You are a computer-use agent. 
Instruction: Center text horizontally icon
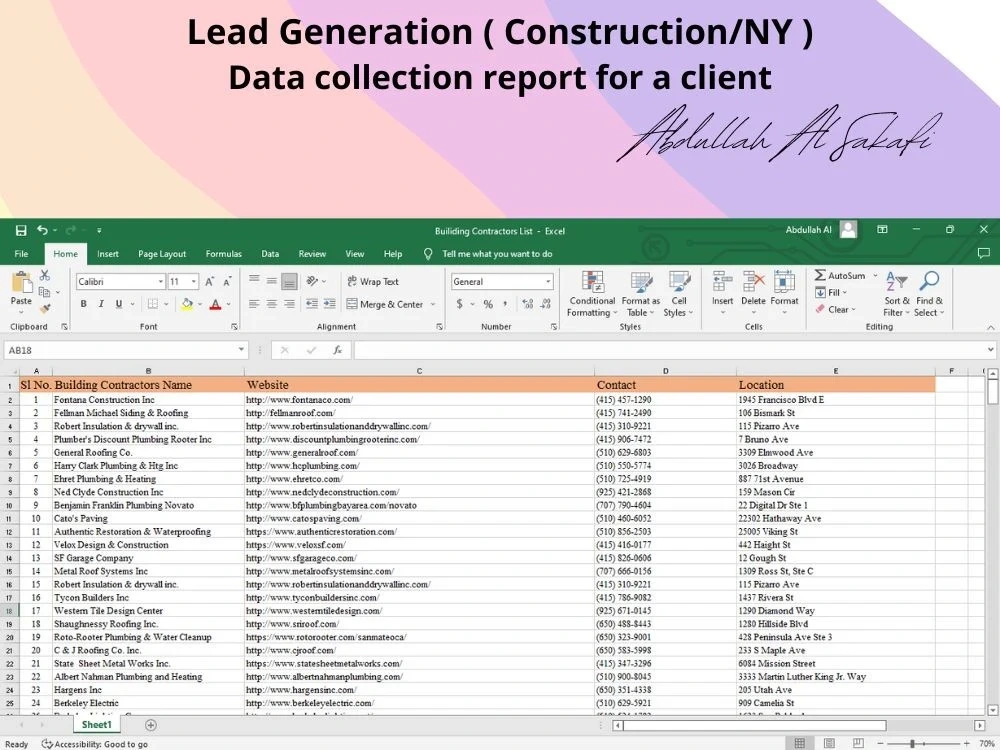pyautogui.click(x=272, y=304)
